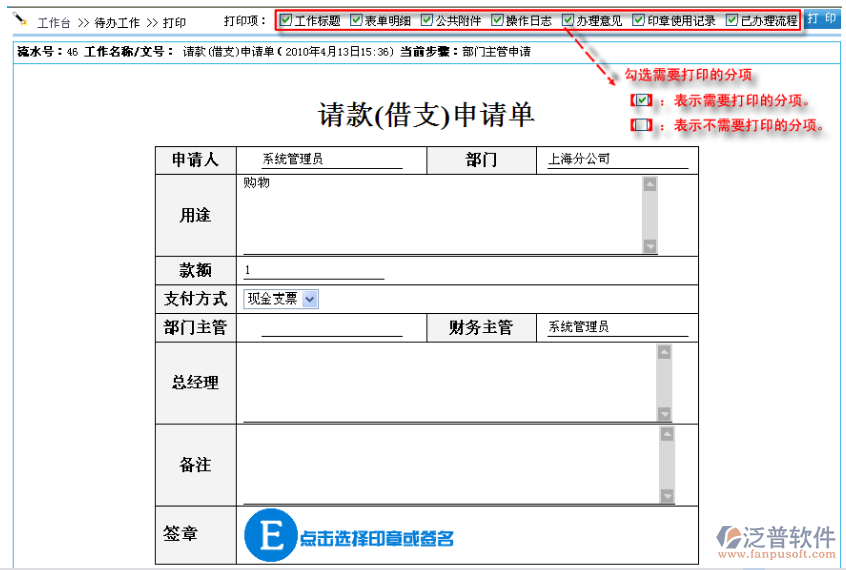Go to 待办工作 breadcrumb

[x=117, y=23]
